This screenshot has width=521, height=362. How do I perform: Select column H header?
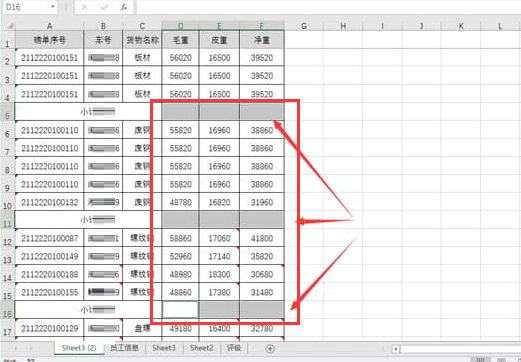[343, 26]
